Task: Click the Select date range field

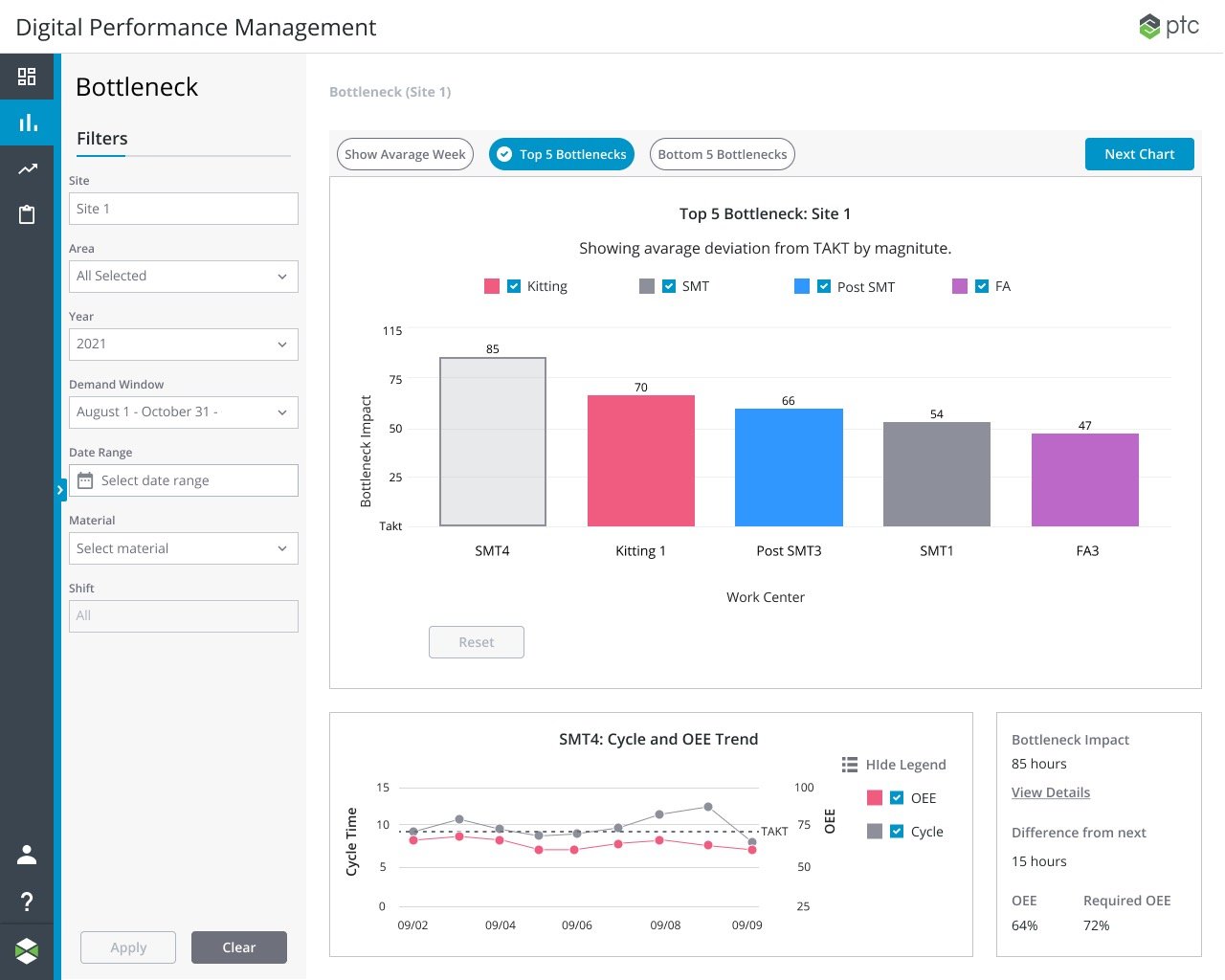Action: tap(184, 480)
